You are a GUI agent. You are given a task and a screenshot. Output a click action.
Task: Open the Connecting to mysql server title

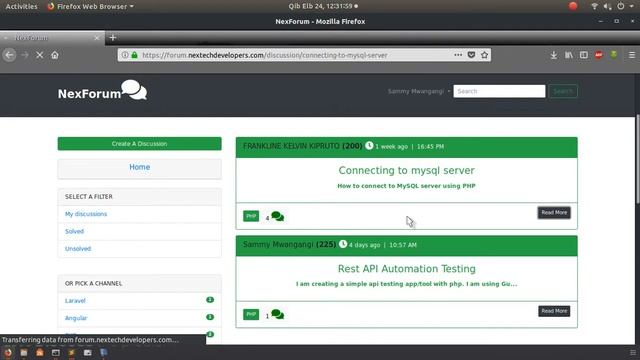pyautogui.click(x=407, y=170)
